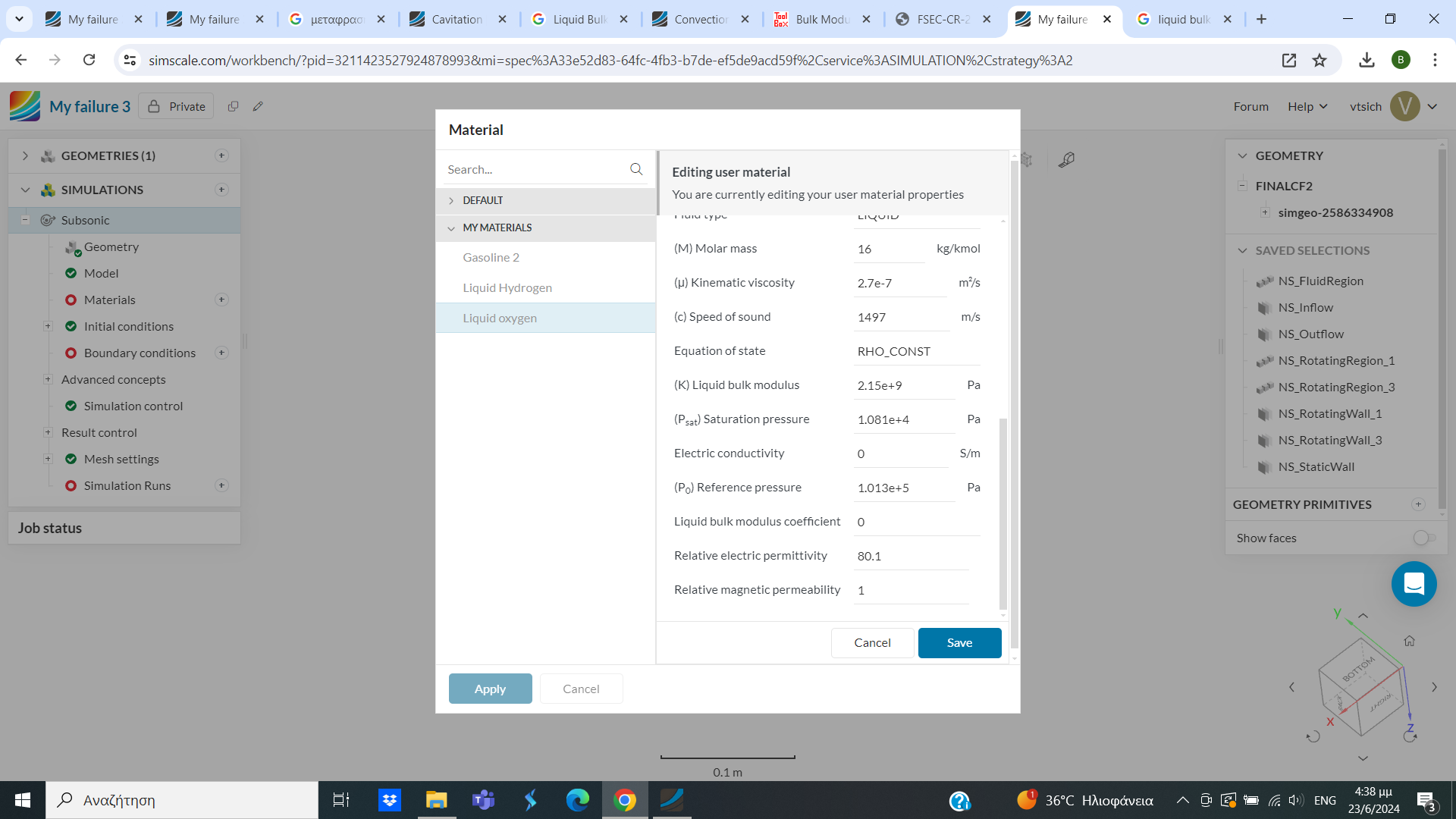Open Chrome downloads icon in toolbar
Screen dimensions: 1456x819
pos(1367,60)
